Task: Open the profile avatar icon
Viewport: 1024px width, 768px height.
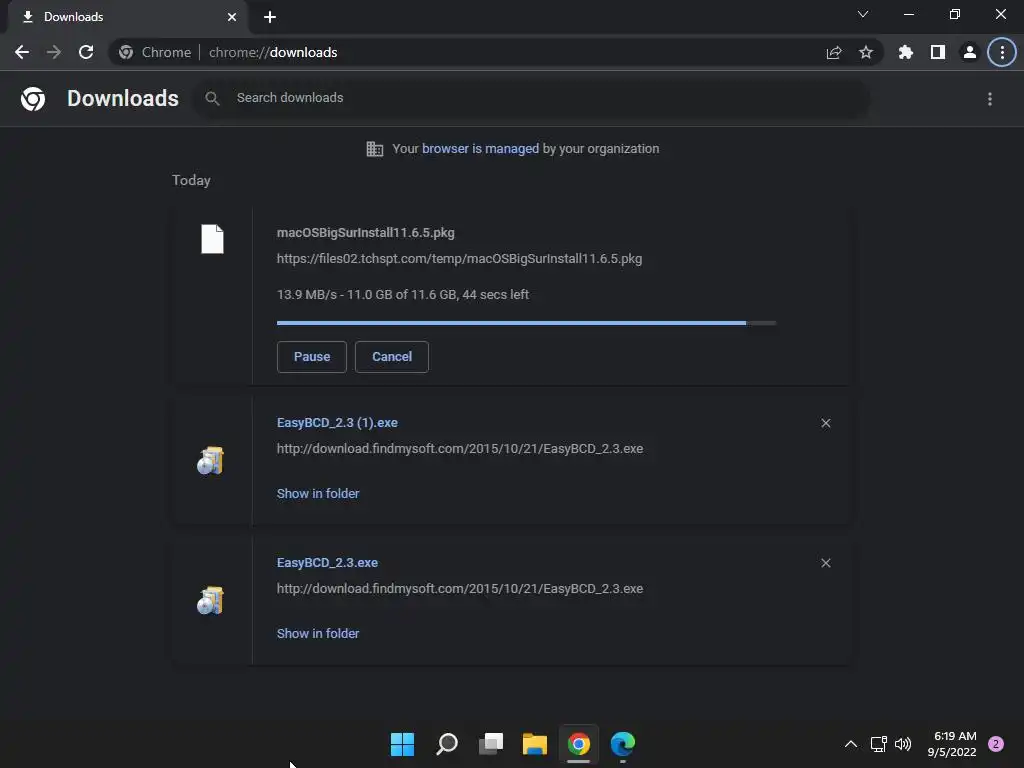Action: pos(970,52)
